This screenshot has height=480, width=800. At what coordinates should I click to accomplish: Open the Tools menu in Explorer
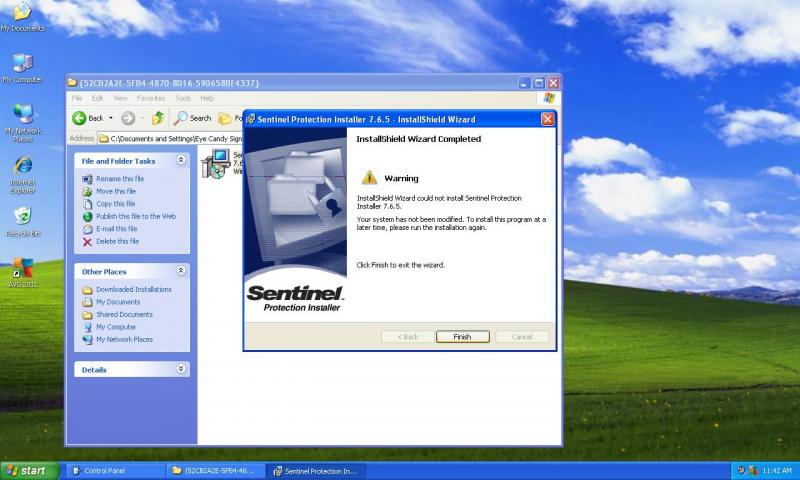tap(183, 98)
